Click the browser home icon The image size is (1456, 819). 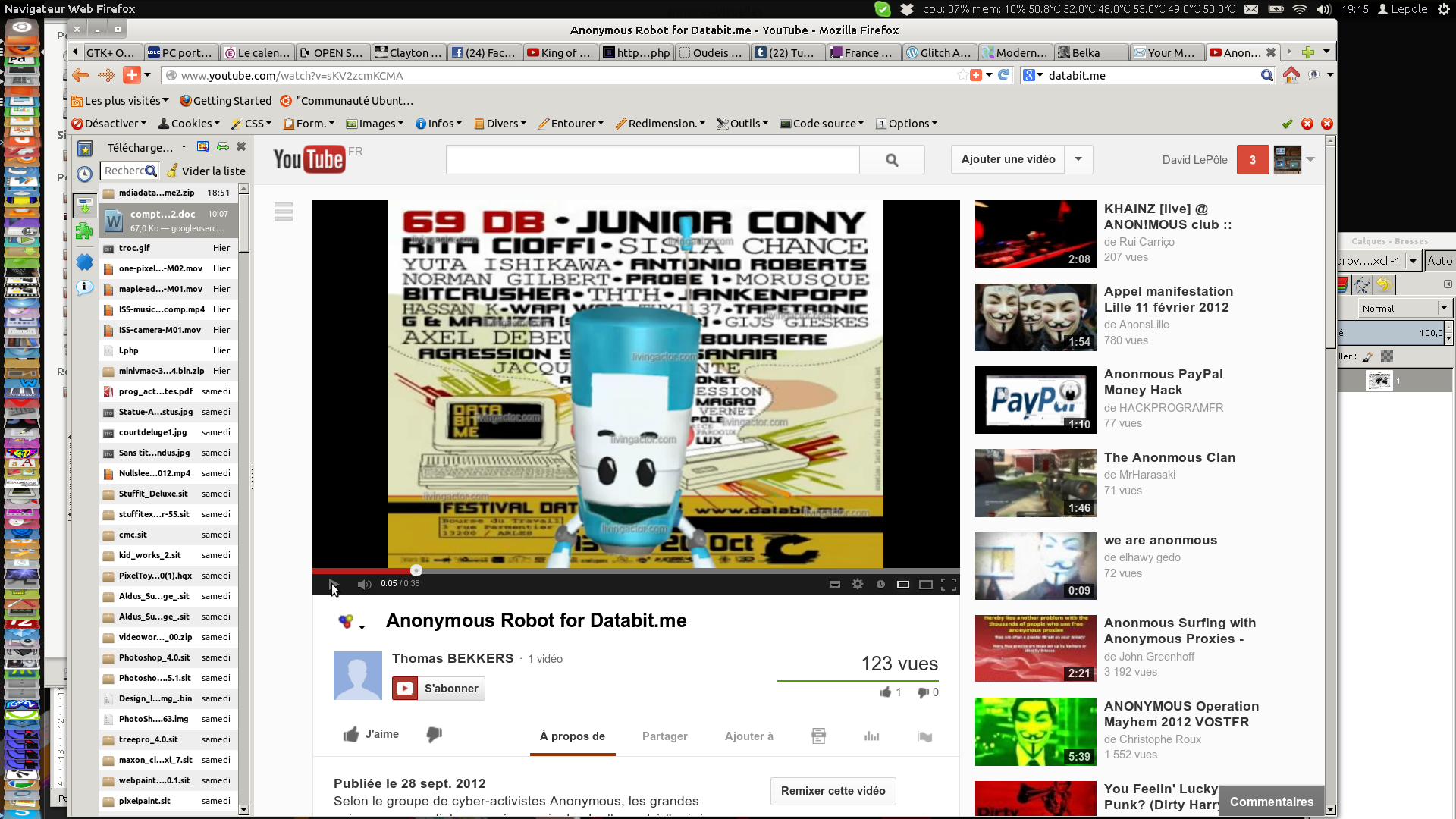1291,75
